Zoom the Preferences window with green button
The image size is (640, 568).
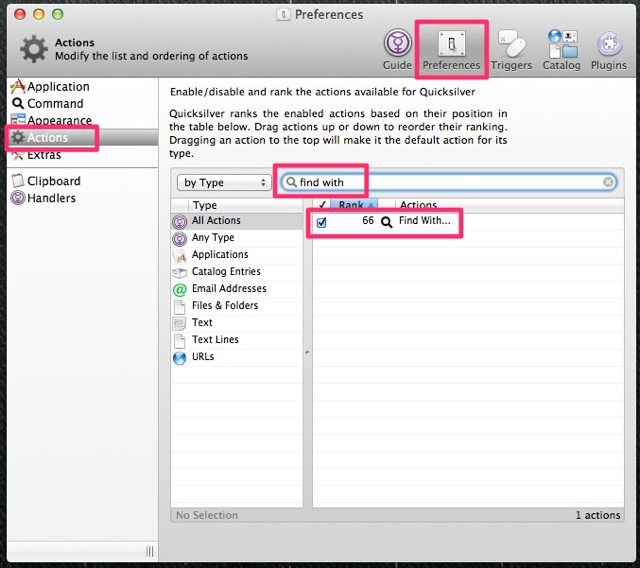(x=58, y=14)
